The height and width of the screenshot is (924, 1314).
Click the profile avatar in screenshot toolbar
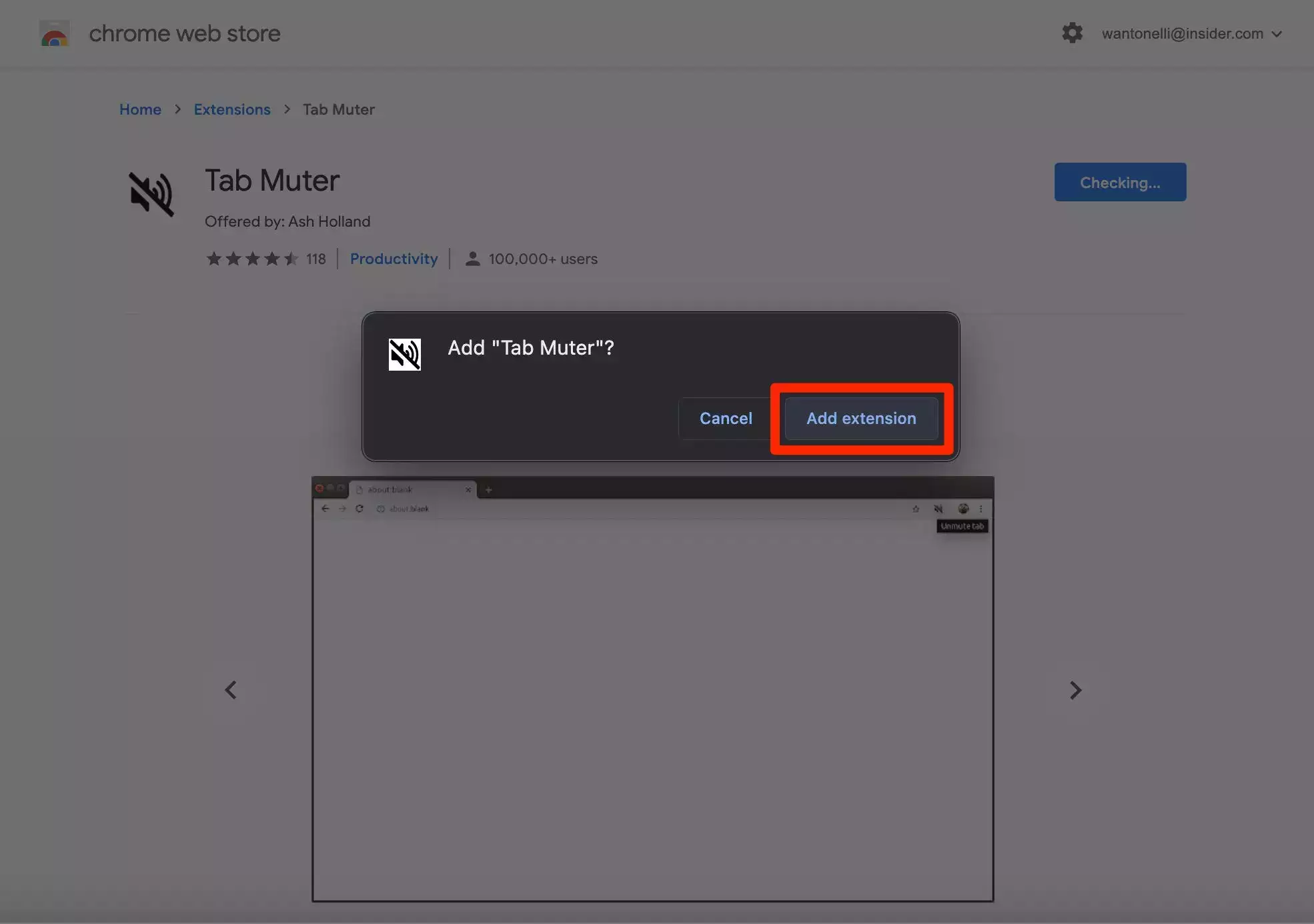coord(963,509)
